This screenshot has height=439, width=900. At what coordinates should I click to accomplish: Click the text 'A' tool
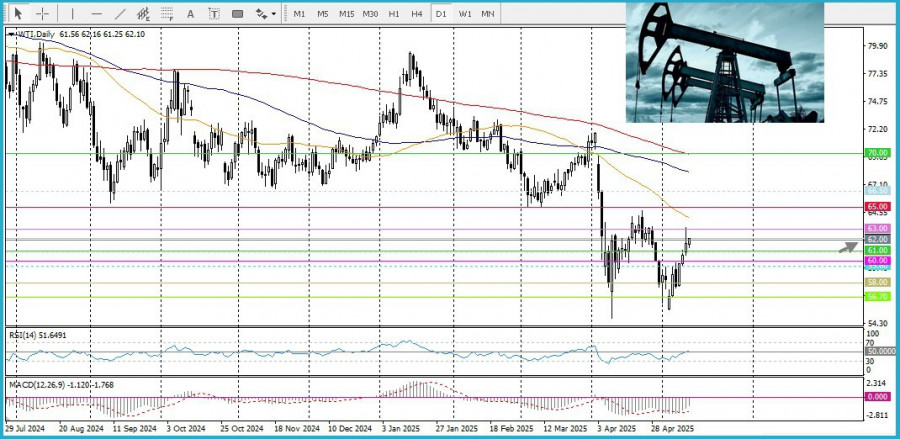coord(191,14)
